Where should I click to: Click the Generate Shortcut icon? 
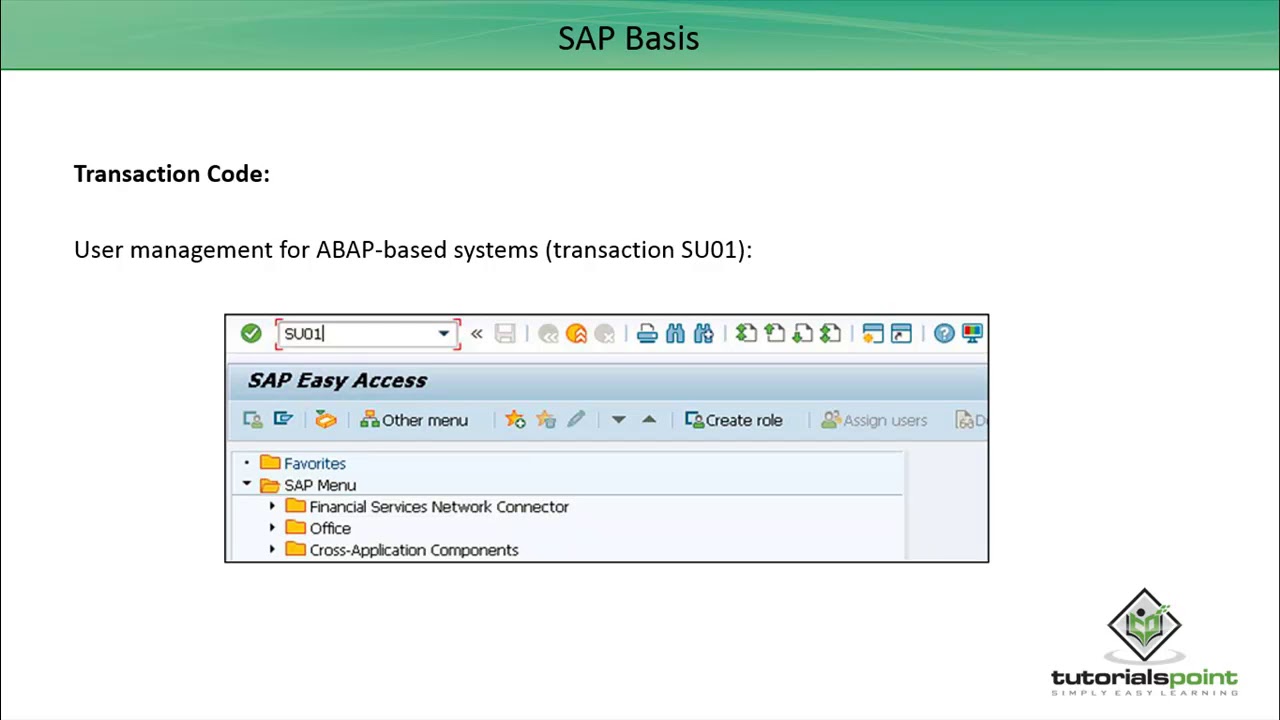coord(901,333)
